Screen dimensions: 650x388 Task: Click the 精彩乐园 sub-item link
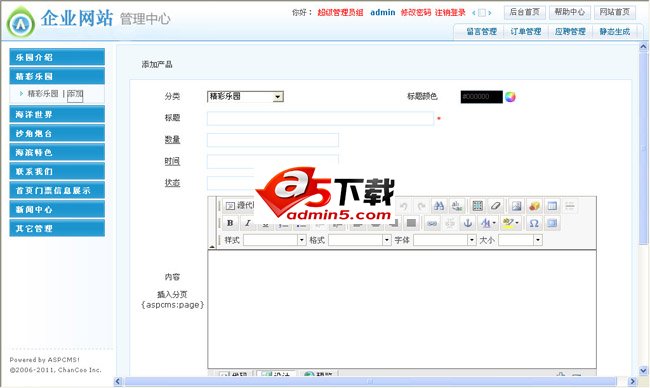(x=43, y=94)
